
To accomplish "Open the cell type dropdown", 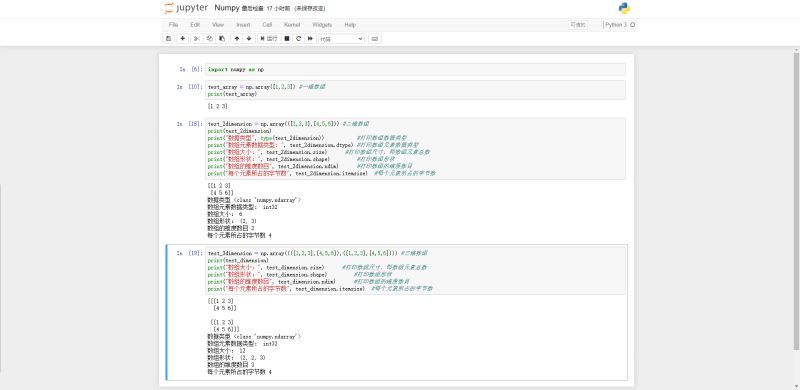I will (341, 39).
